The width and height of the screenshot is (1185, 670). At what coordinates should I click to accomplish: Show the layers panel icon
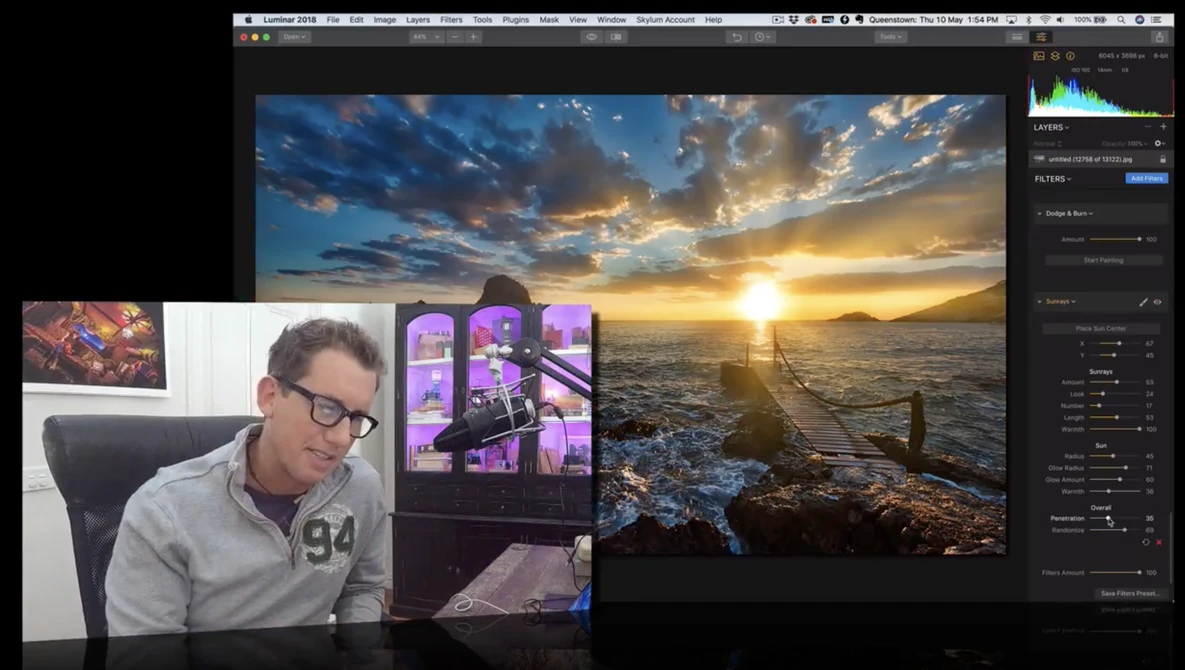click(x=1055, y=56)
